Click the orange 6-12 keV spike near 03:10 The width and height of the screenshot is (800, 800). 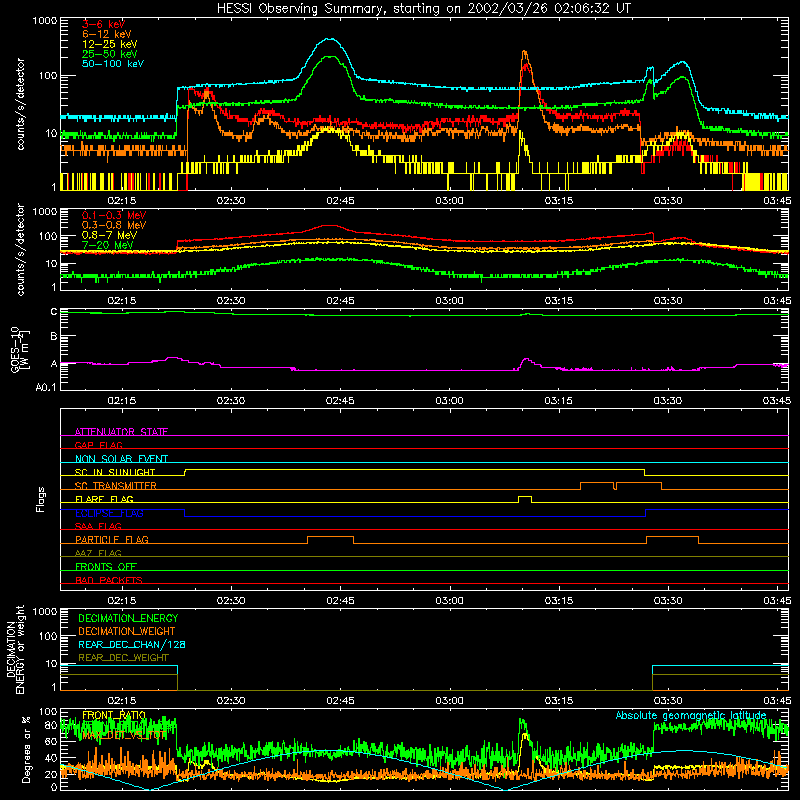pyautogui.click(x=524, y=54)
